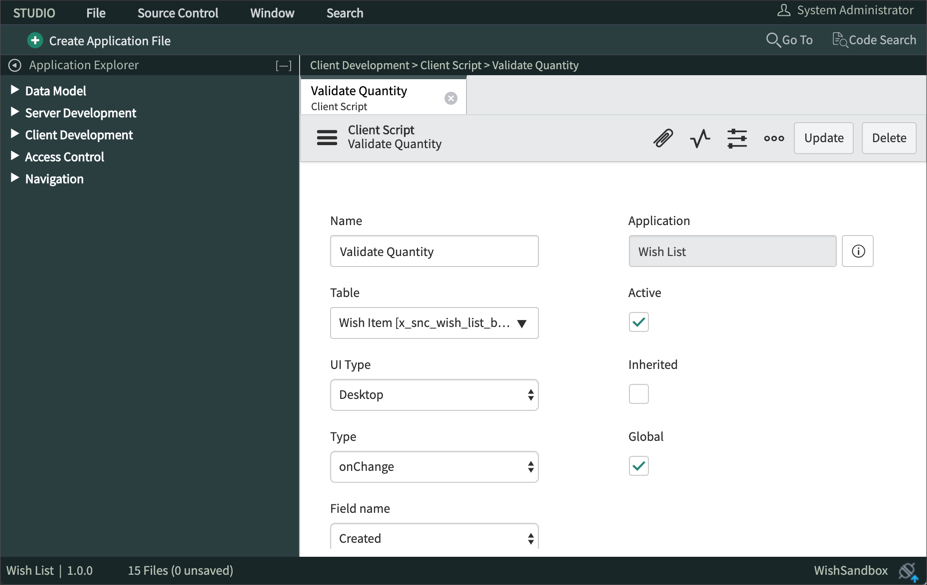Click the paperclip attachments icon

[x=663, y=138]
